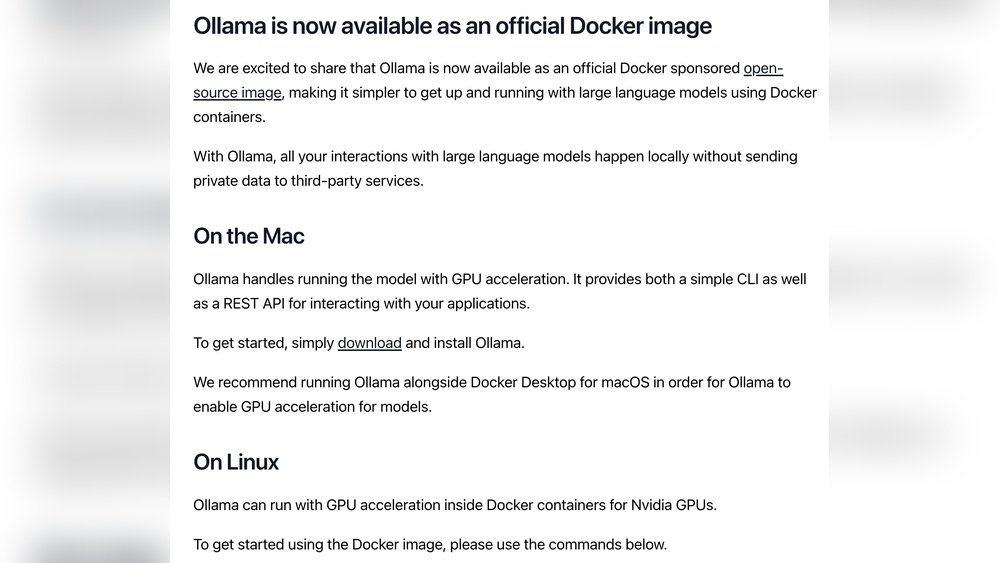Follow the "download" hyperlink
This screenshot has height=563, width=1000.
[x=369, y=343]
